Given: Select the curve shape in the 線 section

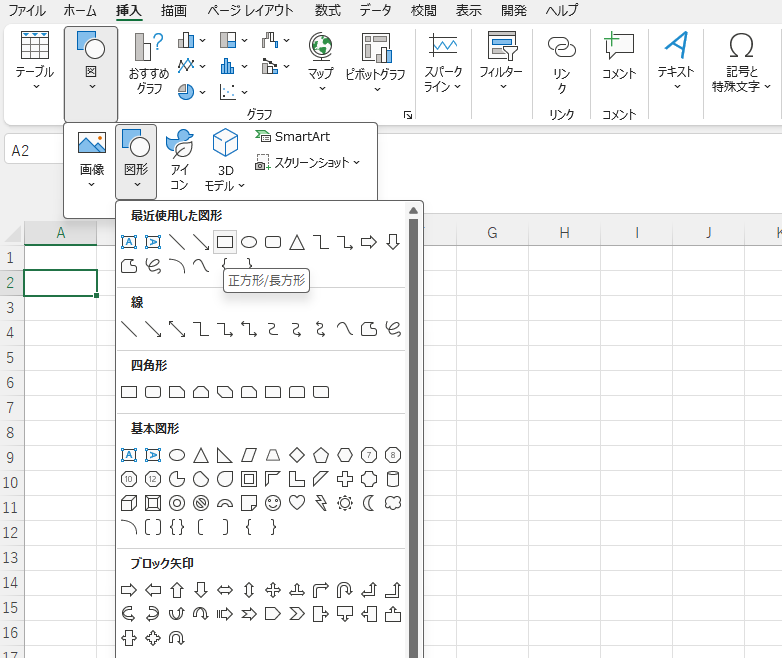Looking at the screenshot, I should coord(345,329).
